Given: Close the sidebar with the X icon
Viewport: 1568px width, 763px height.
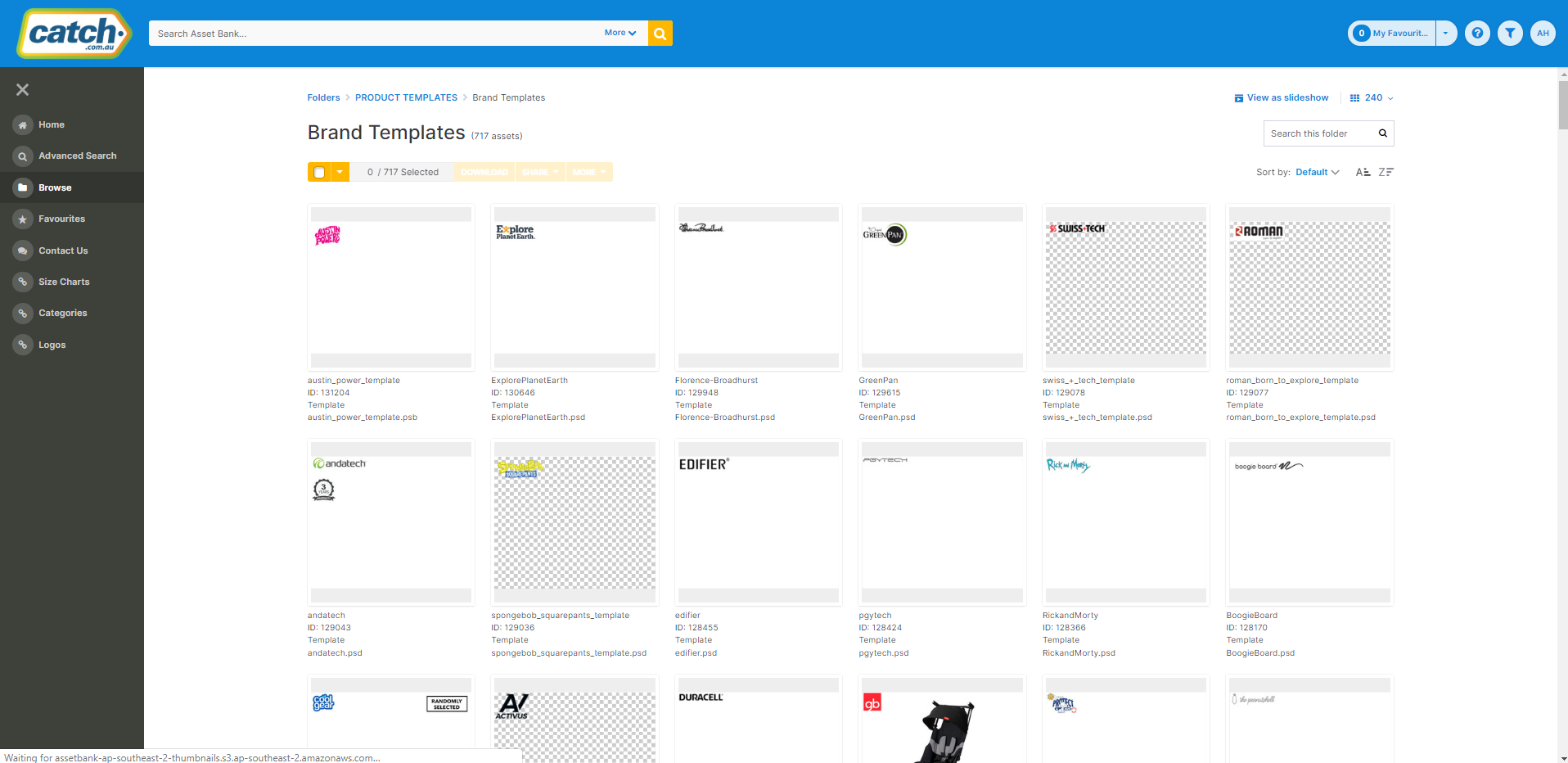Looking at the screenshot, I should pos(23,90).
